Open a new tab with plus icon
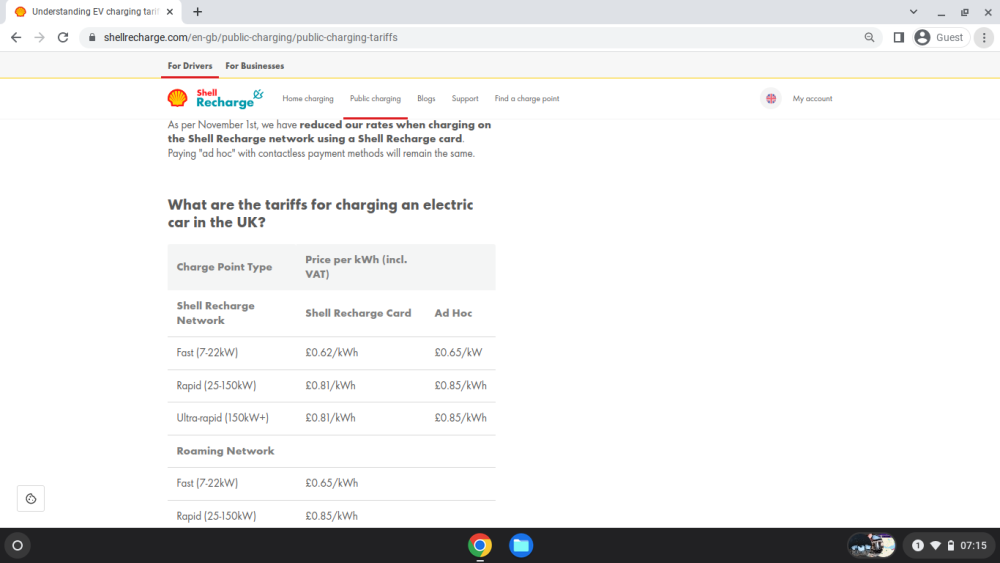 pyautogui.click(x=198, y=11)
